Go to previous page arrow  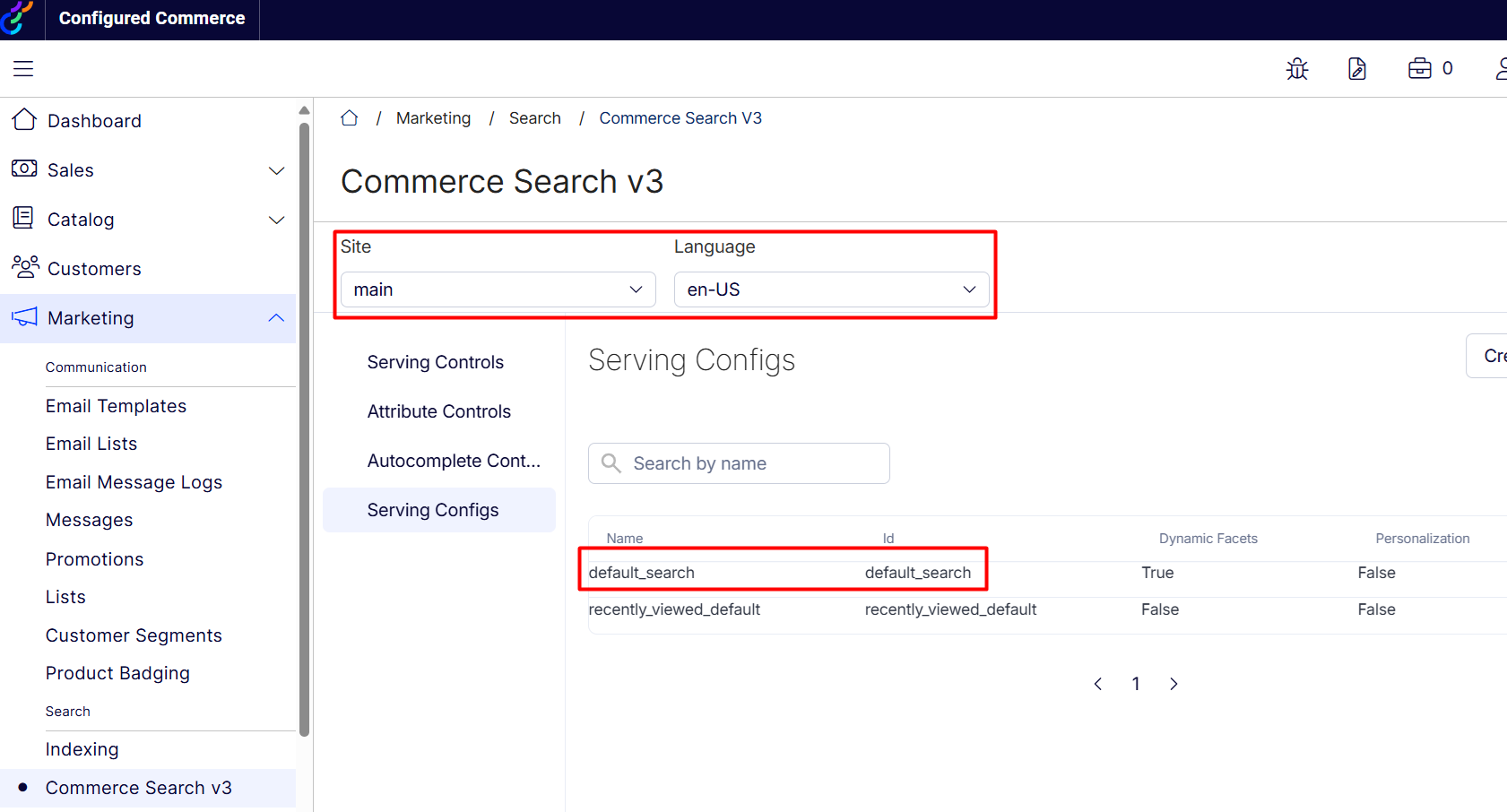1098,684
